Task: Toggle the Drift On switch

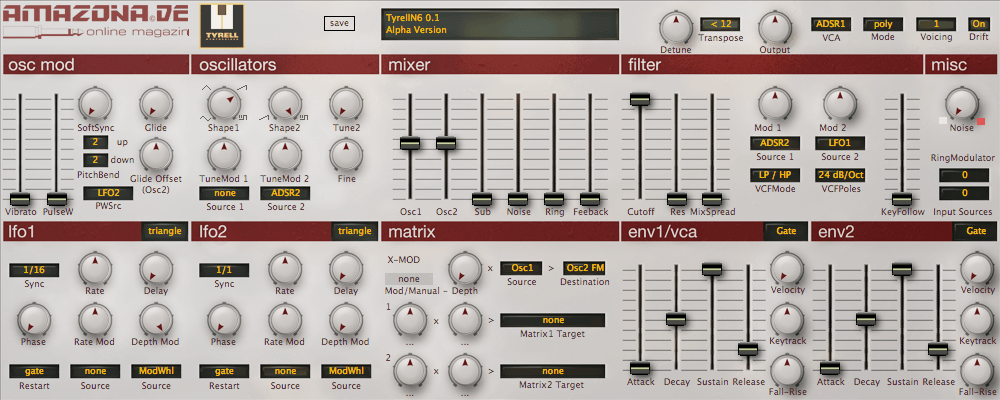Action: coord(978,24)
